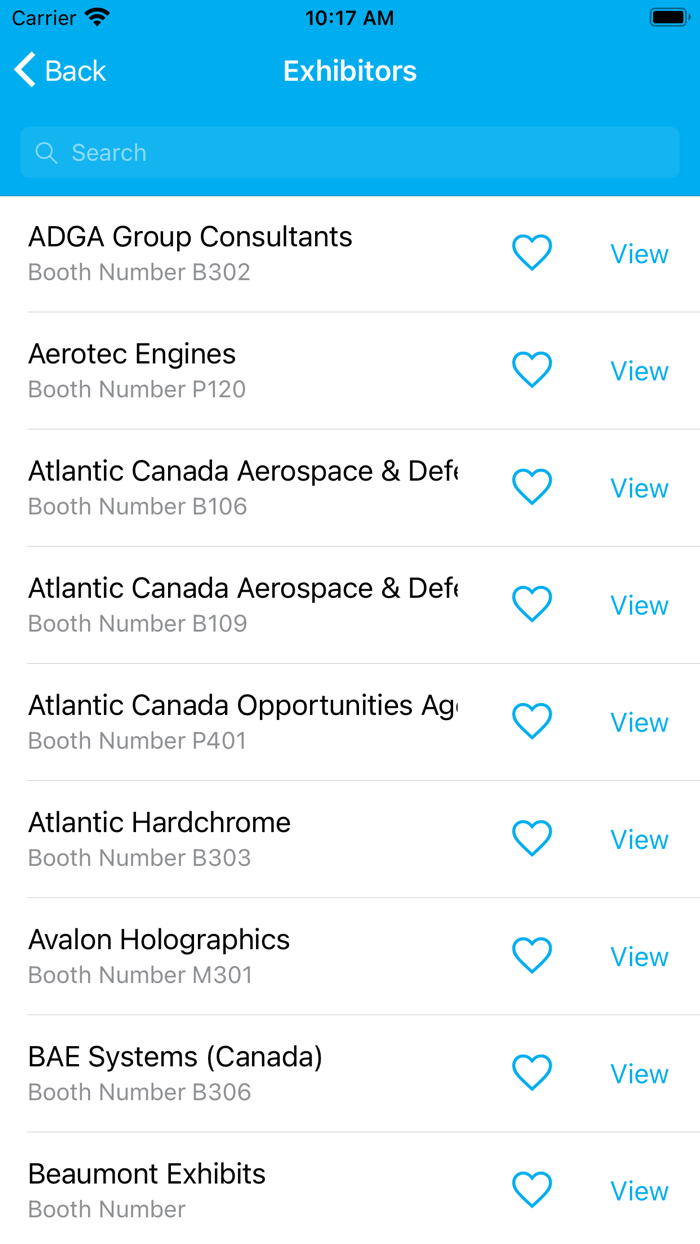700x1244 pixels.
Task: Open details for ADGA Group Consultants via View
Action: point(639,253)
